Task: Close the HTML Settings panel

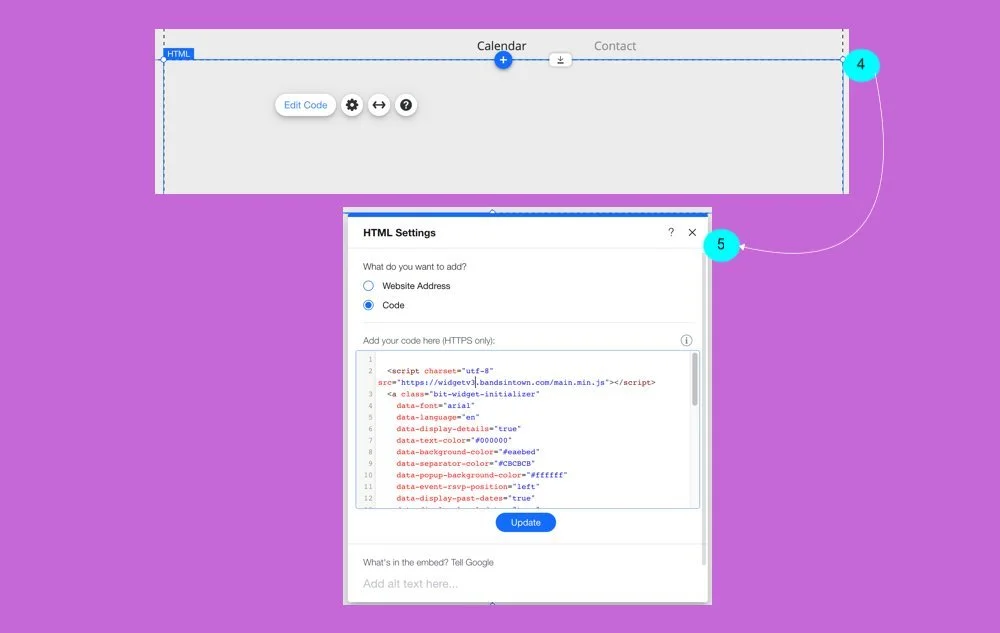Action: (692, 232)
